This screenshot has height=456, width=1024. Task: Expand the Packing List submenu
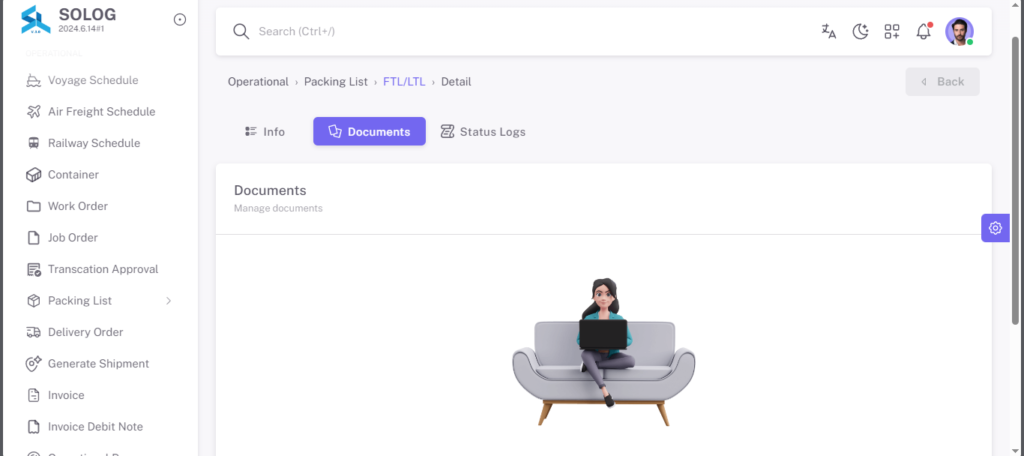(99, 301)
